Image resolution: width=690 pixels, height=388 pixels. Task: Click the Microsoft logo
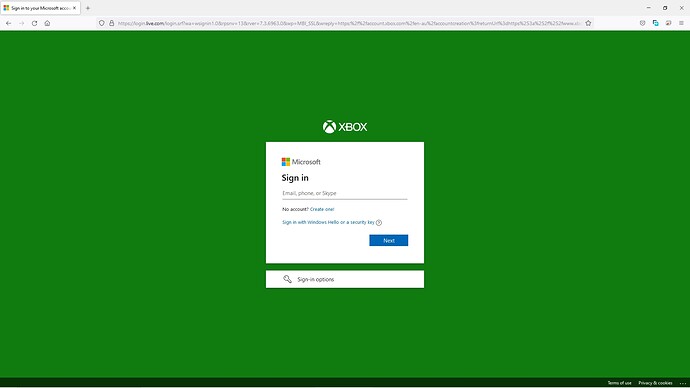301,162
